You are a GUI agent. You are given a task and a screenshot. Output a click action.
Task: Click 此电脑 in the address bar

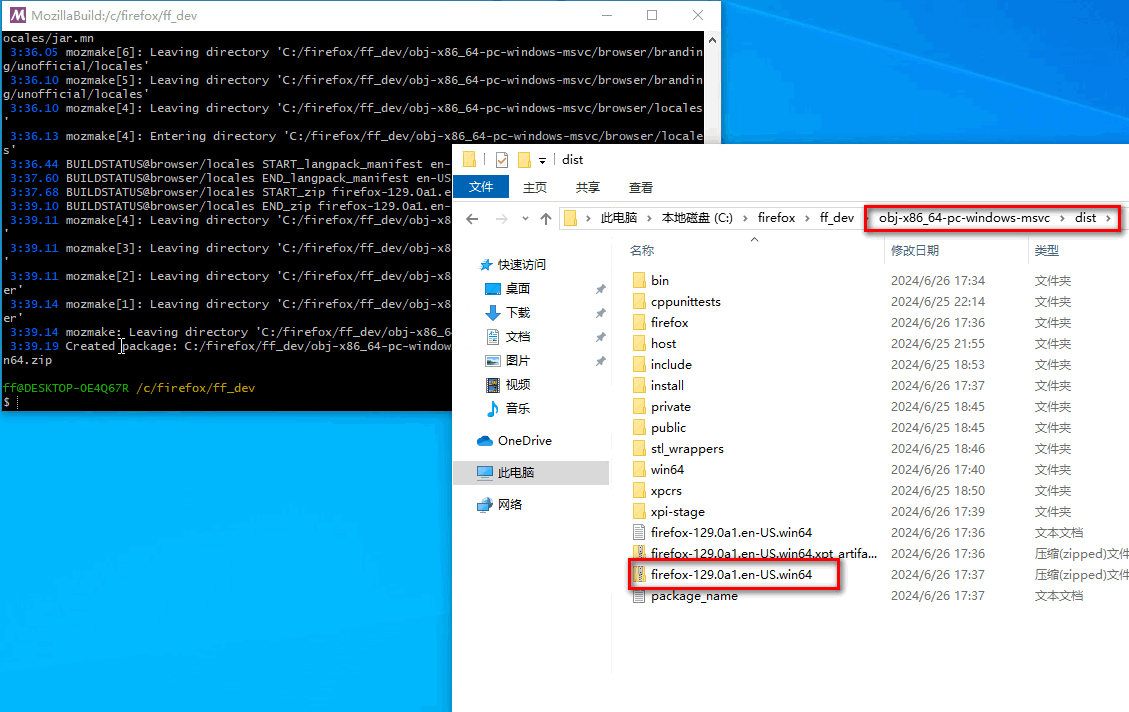click(x=619, y=218)
